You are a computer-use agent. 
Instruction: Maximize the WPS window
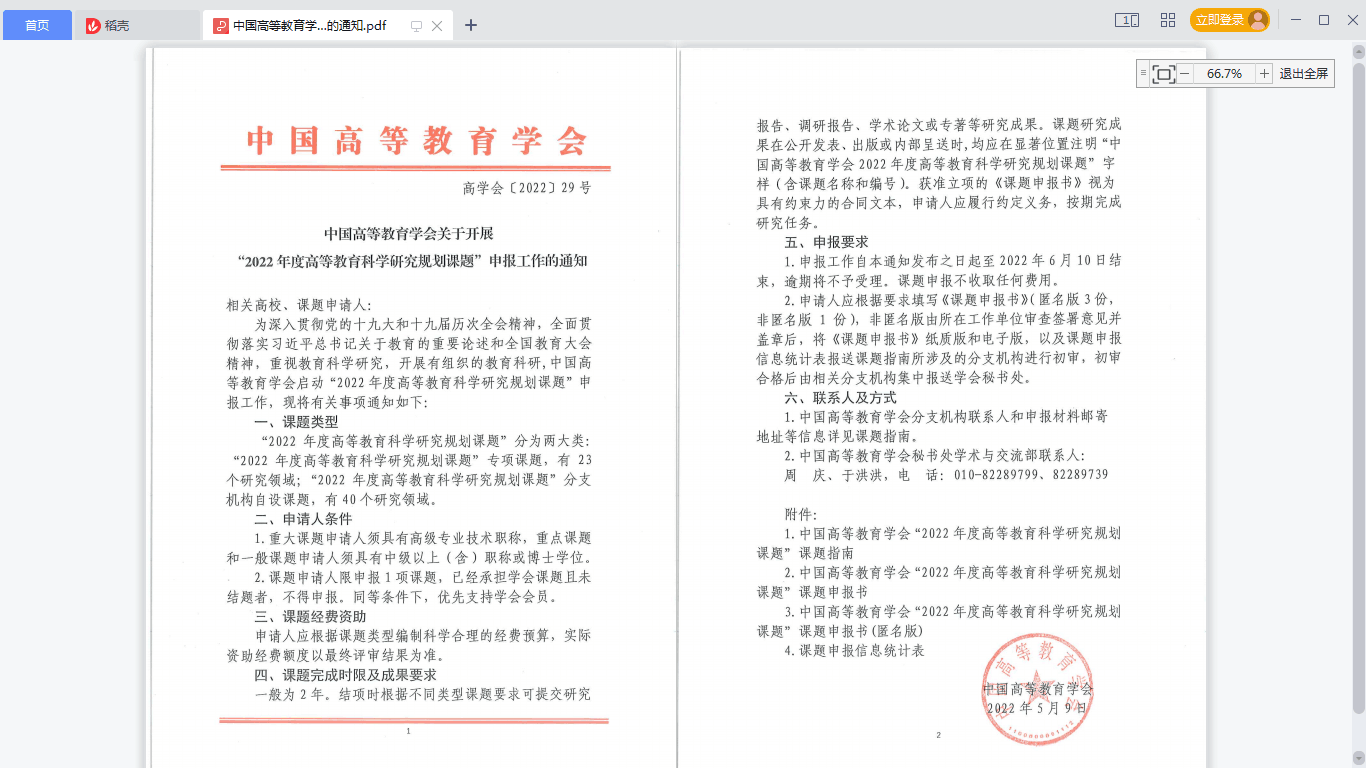tap(1324, 20)
